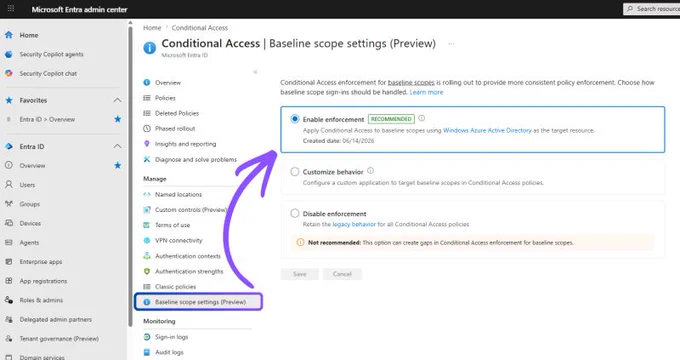Viewport: 680px width, 360px height.
Task: Select the Enable enforcement radio button
Action: click(x=295, y=119)
